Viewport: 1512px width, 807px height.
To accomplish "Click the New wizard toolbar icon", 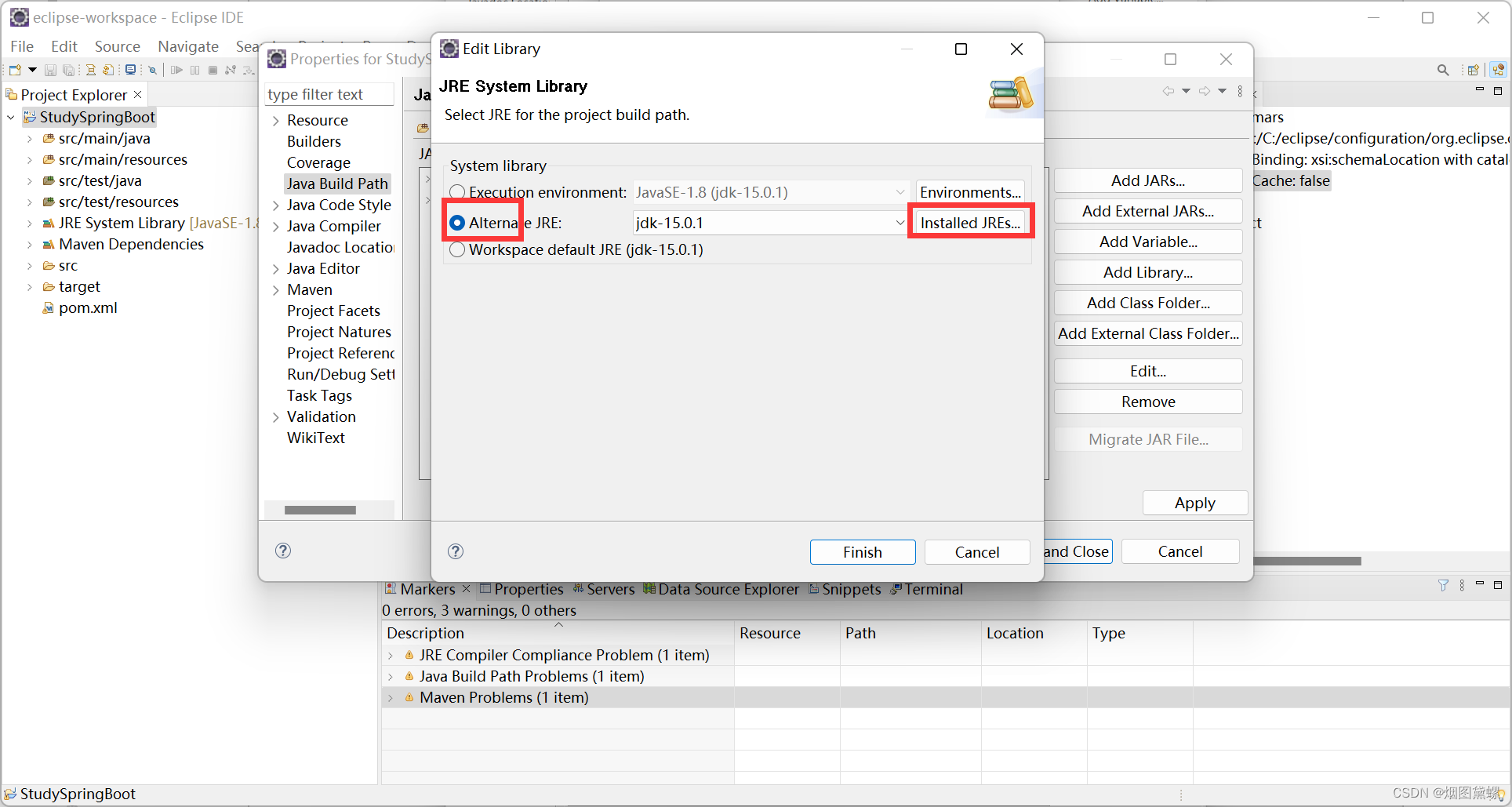I will [15, 70].
